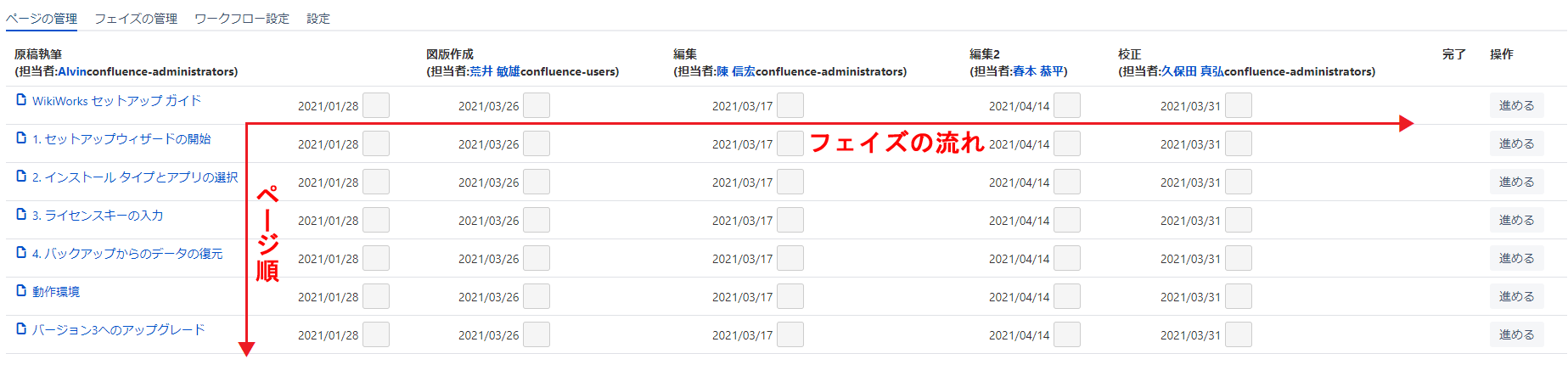Open the ワークフロー設定 tab
The image size is (1568, 376).
pos(242,19)
